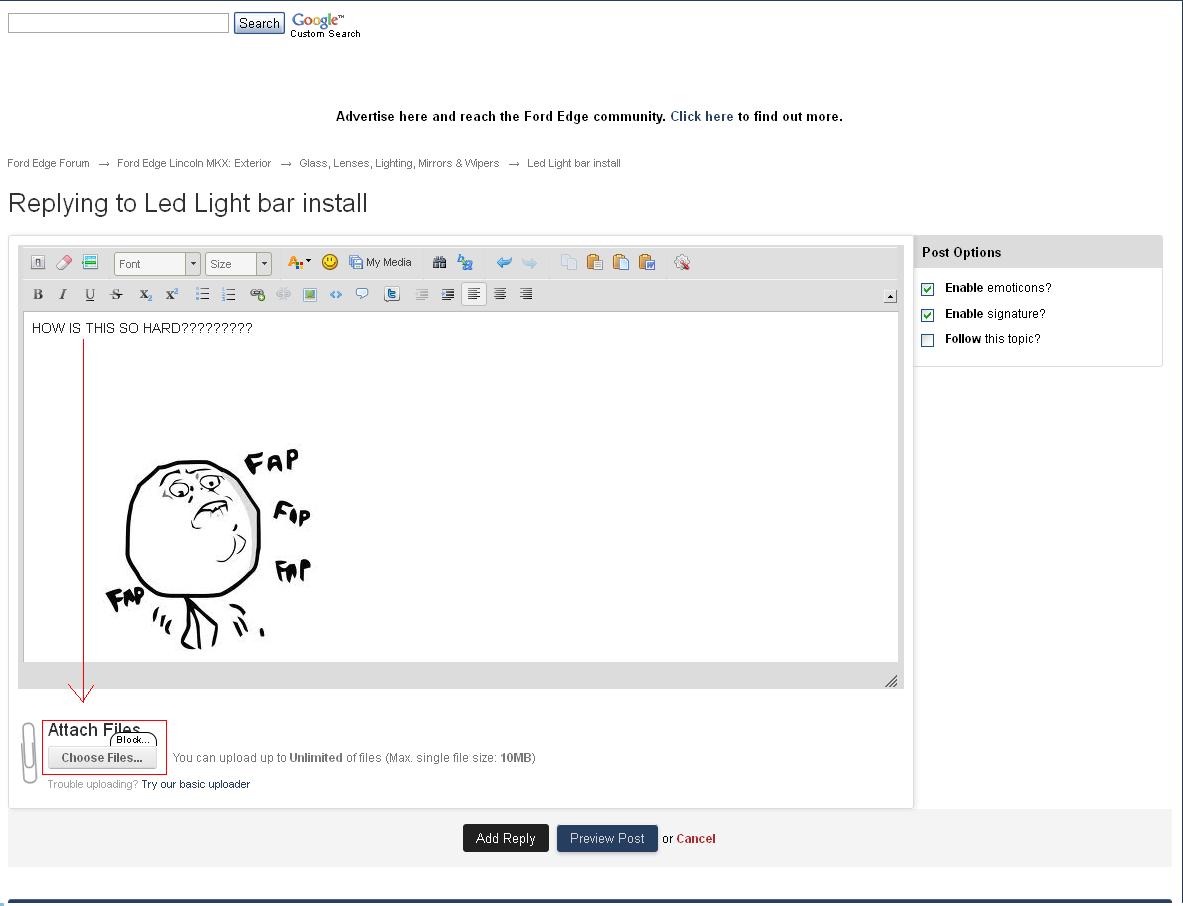
Task: Open My Media in the toolbar
Action: [380, 263]
